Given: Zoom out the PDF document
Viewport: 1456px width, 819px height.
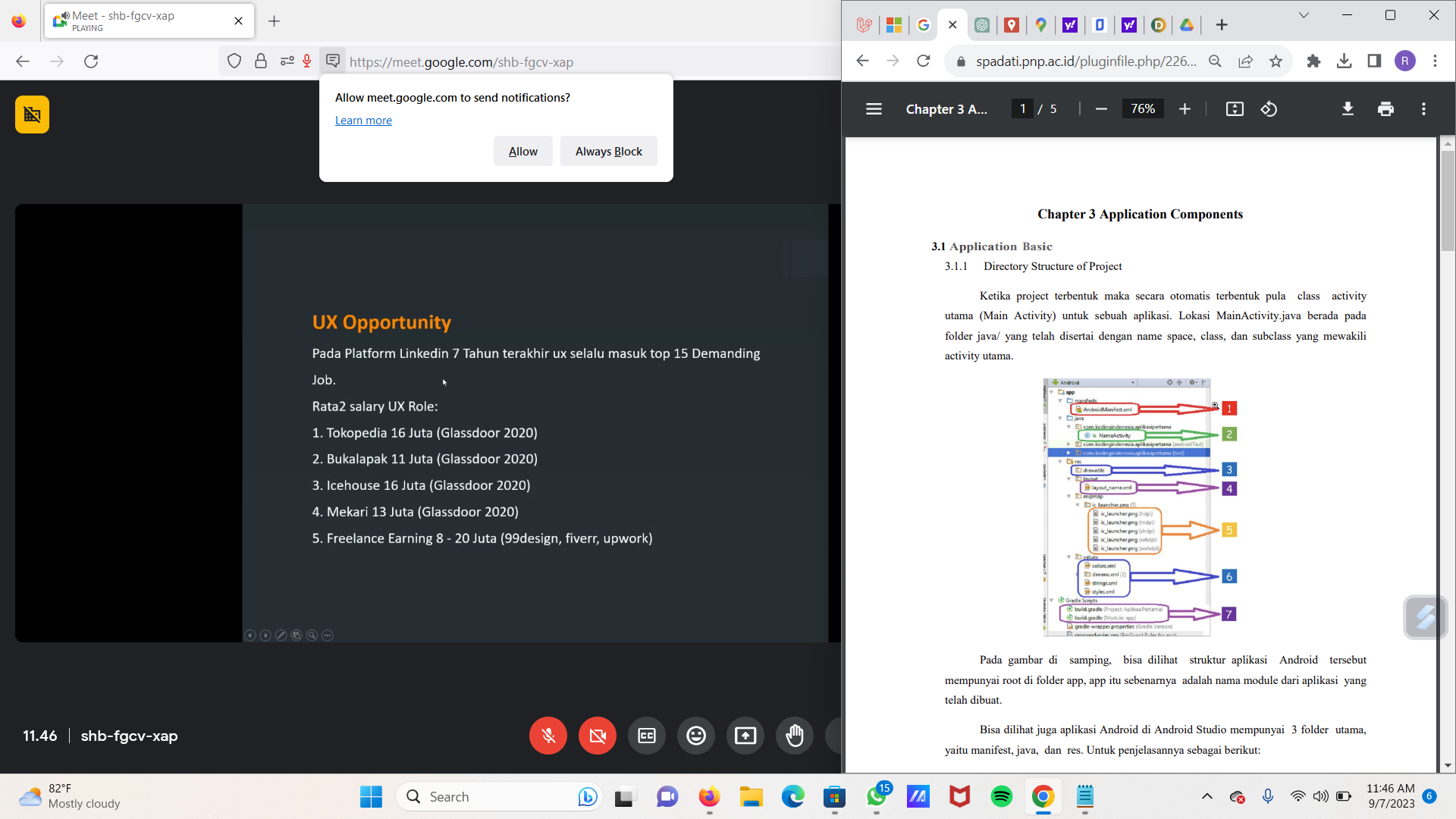Looking at the screenshot, I should click(1101, 109).
